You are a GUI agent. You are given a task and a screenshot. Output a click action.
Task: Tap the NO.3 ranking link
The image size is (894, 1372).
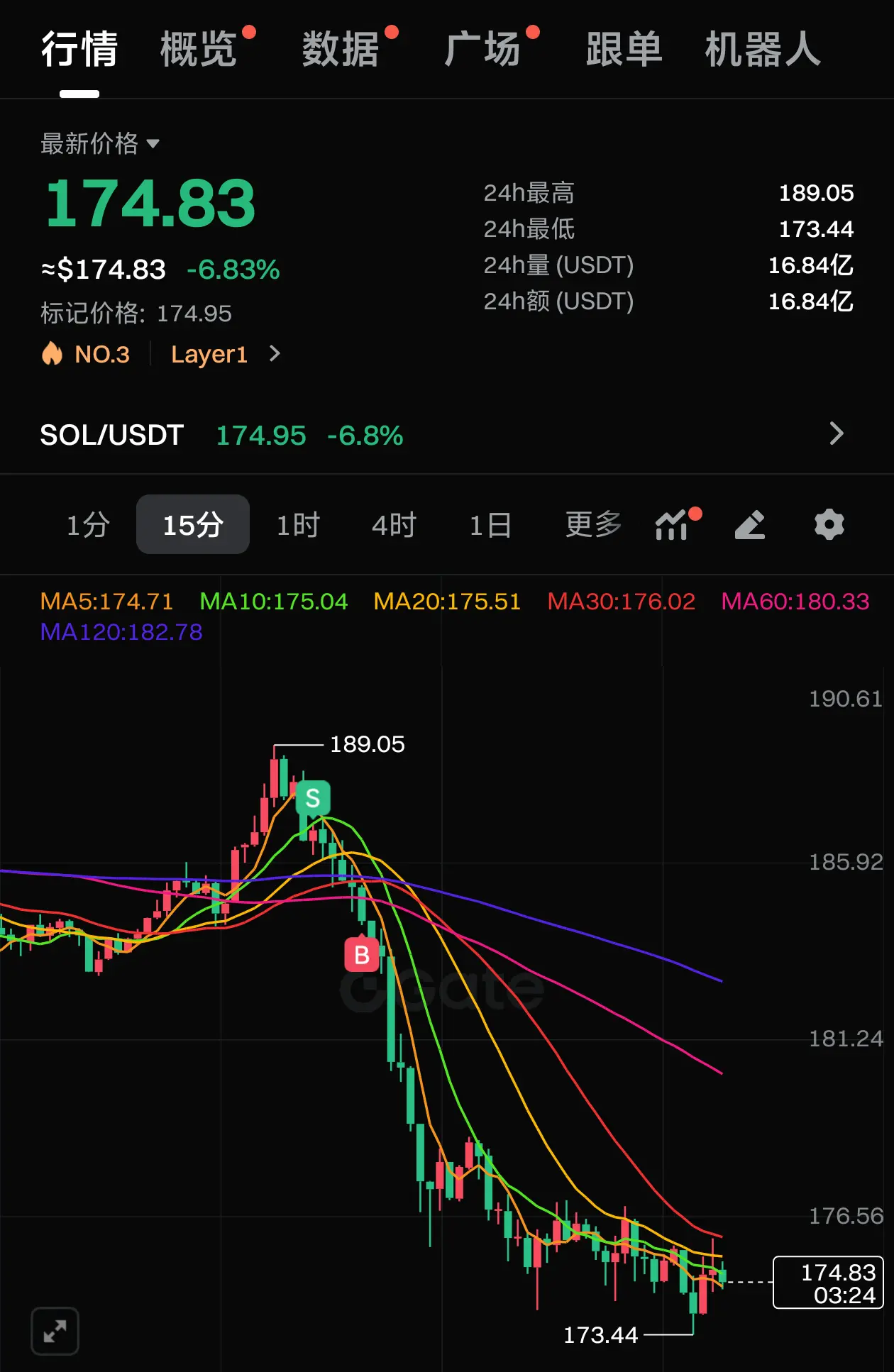pos(102,354)
